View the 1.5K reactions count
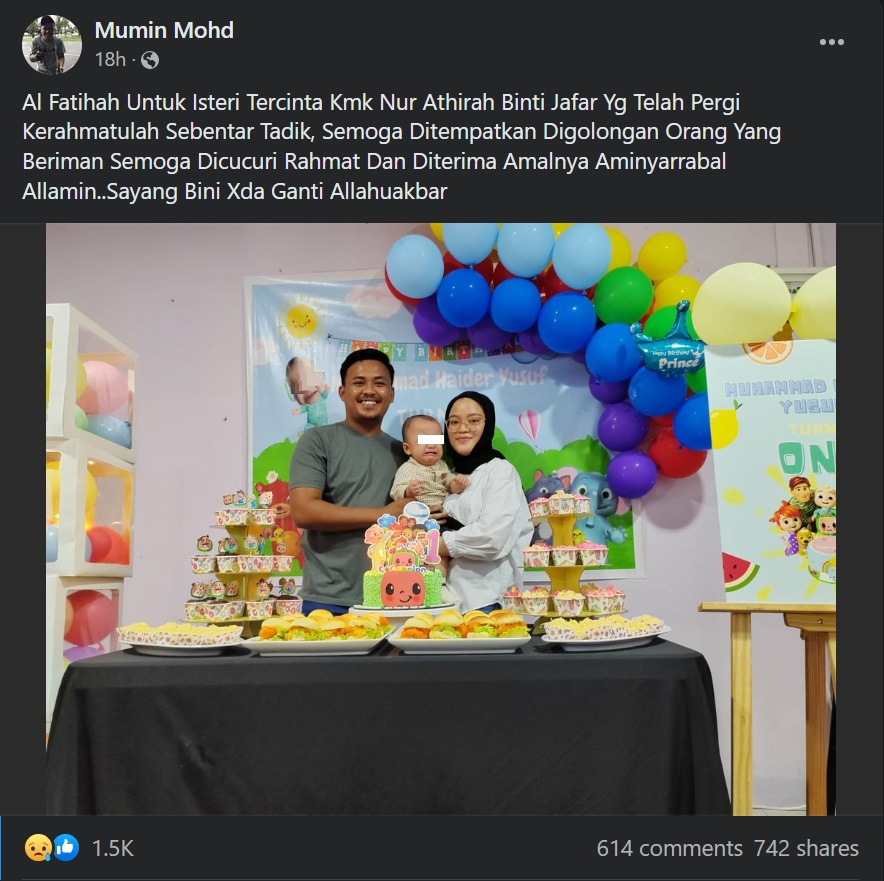This screenshot has width=884, height=881. coord(113,848)
